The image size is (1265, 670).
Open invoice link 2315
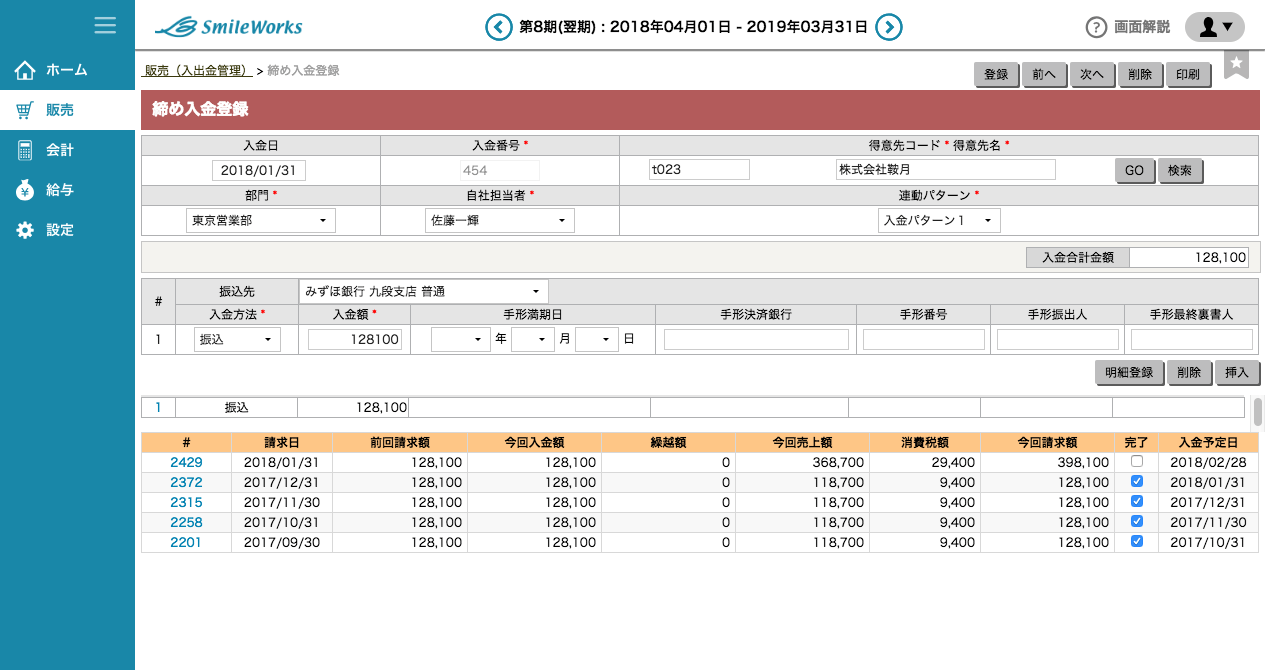[186, 502]
